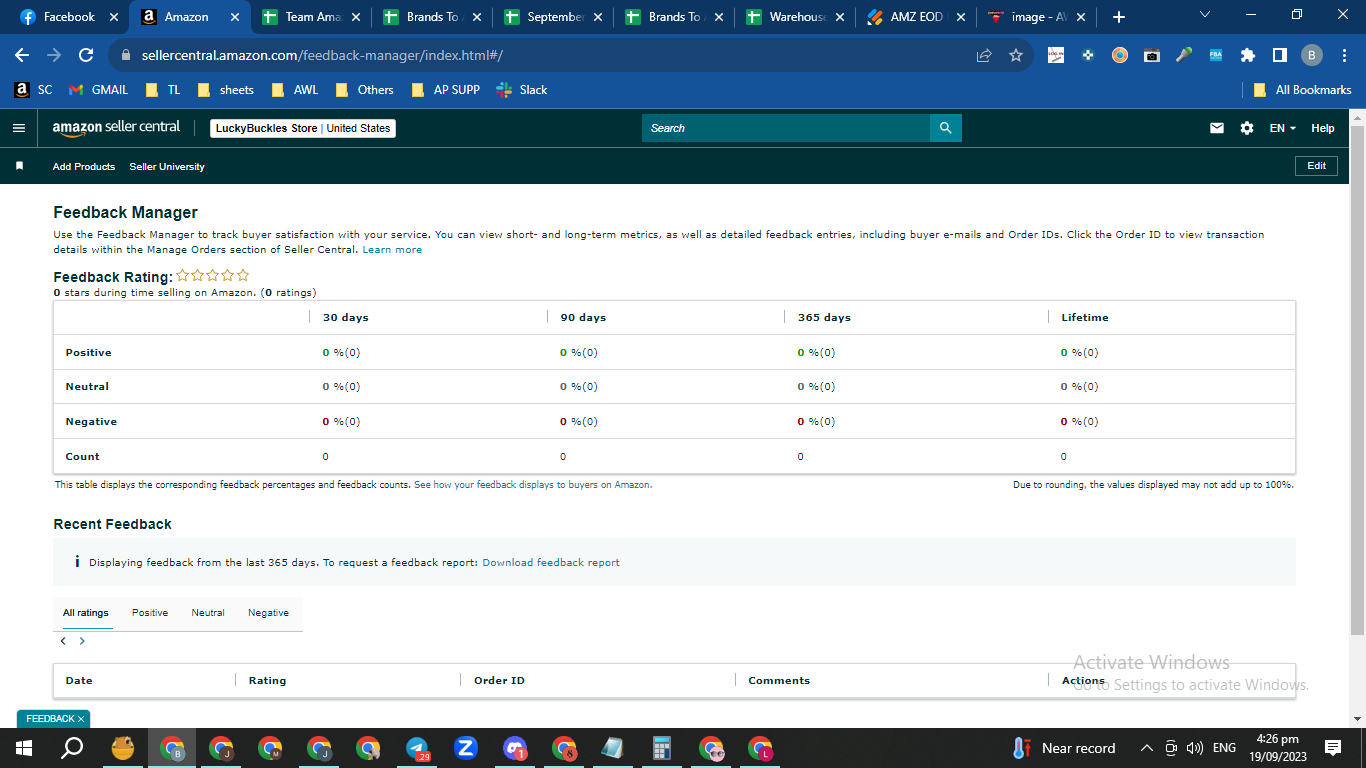
Task: Open the Windows notification center
Action: 1333,748
